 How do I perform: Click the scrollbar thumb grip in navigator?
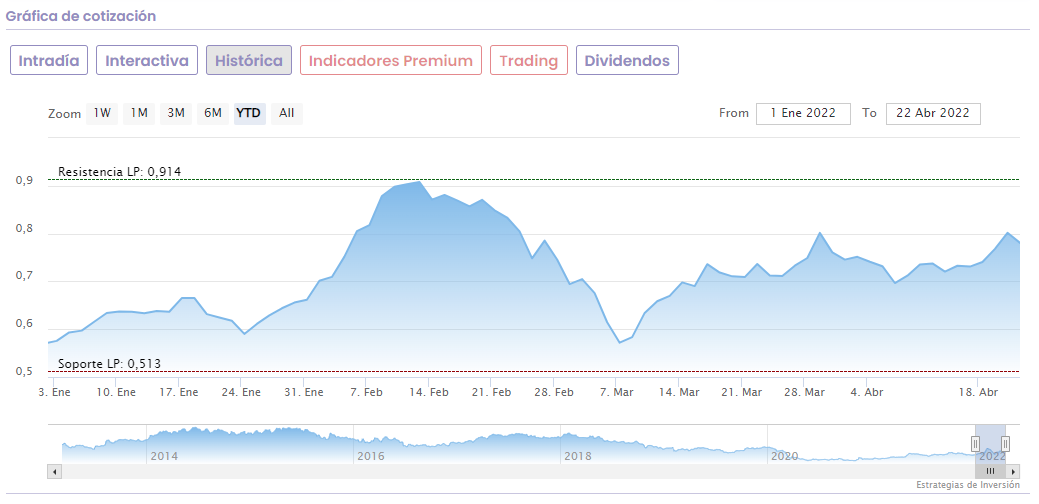tap(991, 470)
